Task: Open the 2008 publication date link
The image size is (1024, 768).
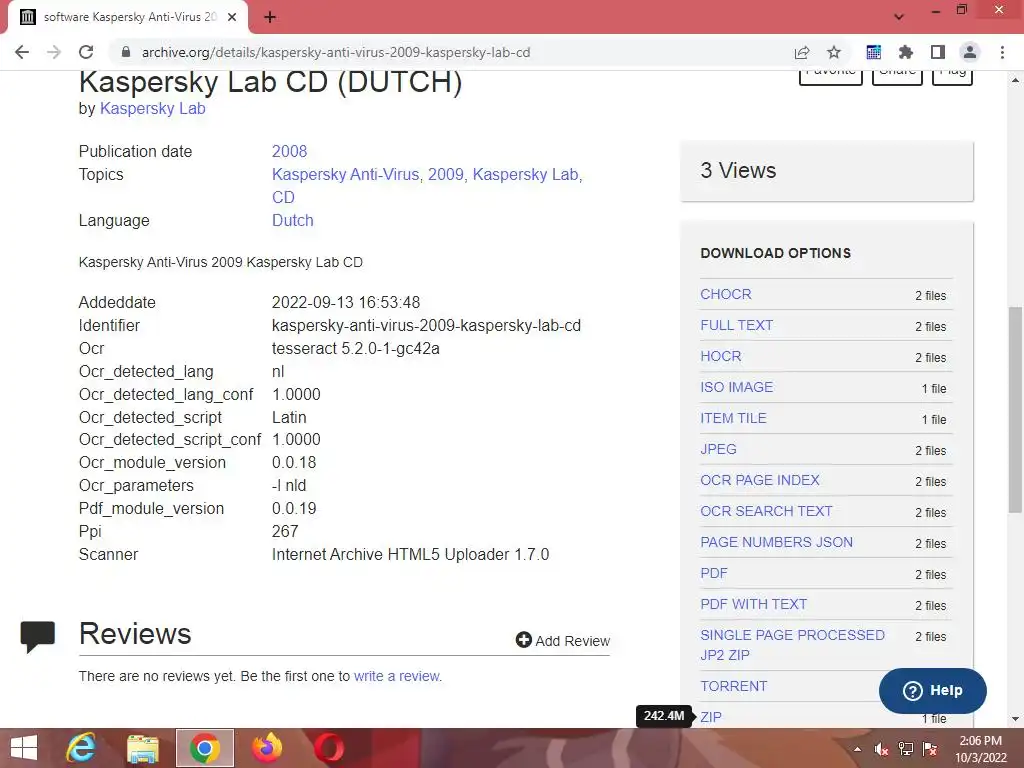Action: tap(289, 152)
